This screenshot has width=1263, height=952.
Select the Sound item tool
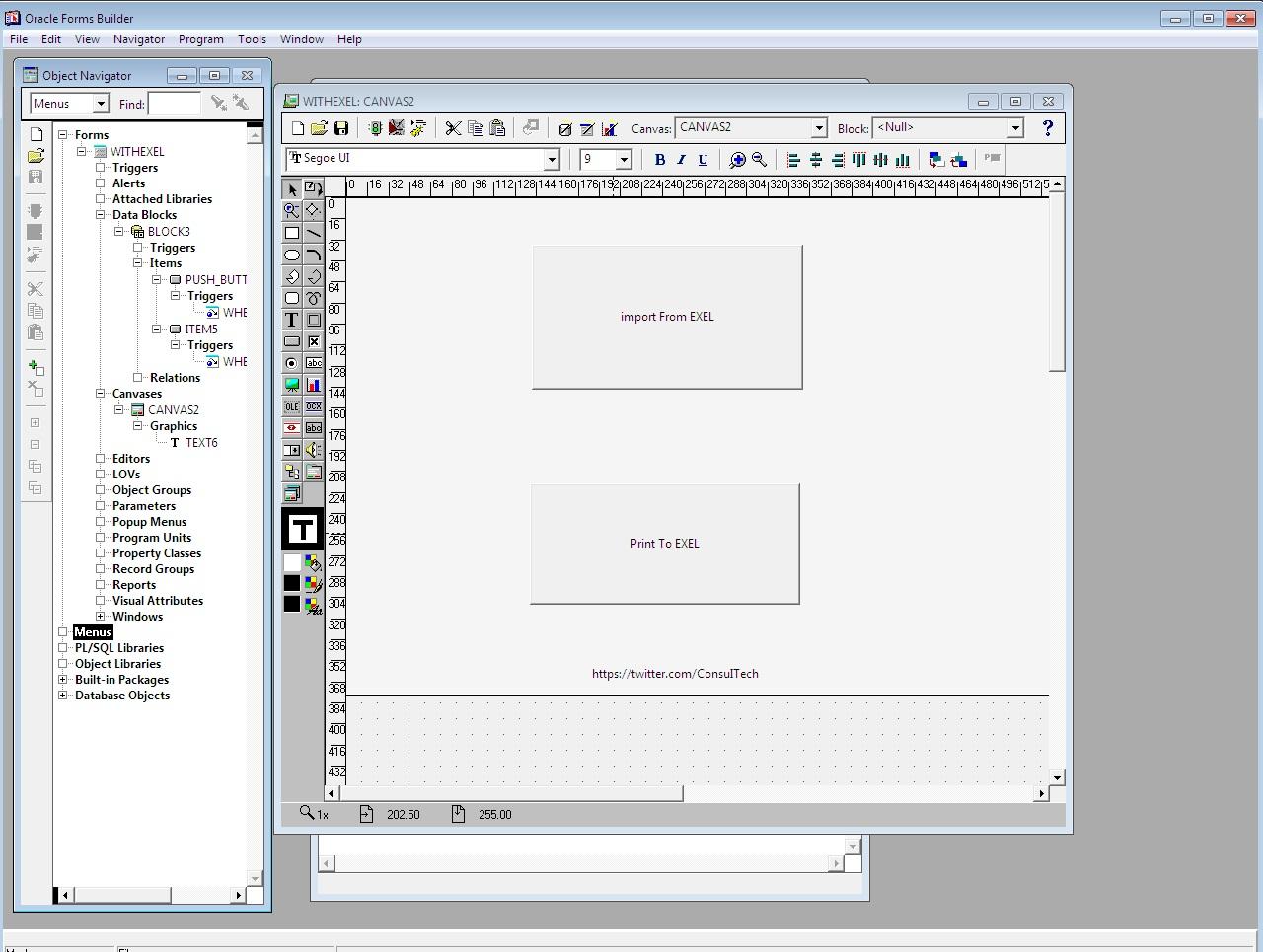[314, 450]
